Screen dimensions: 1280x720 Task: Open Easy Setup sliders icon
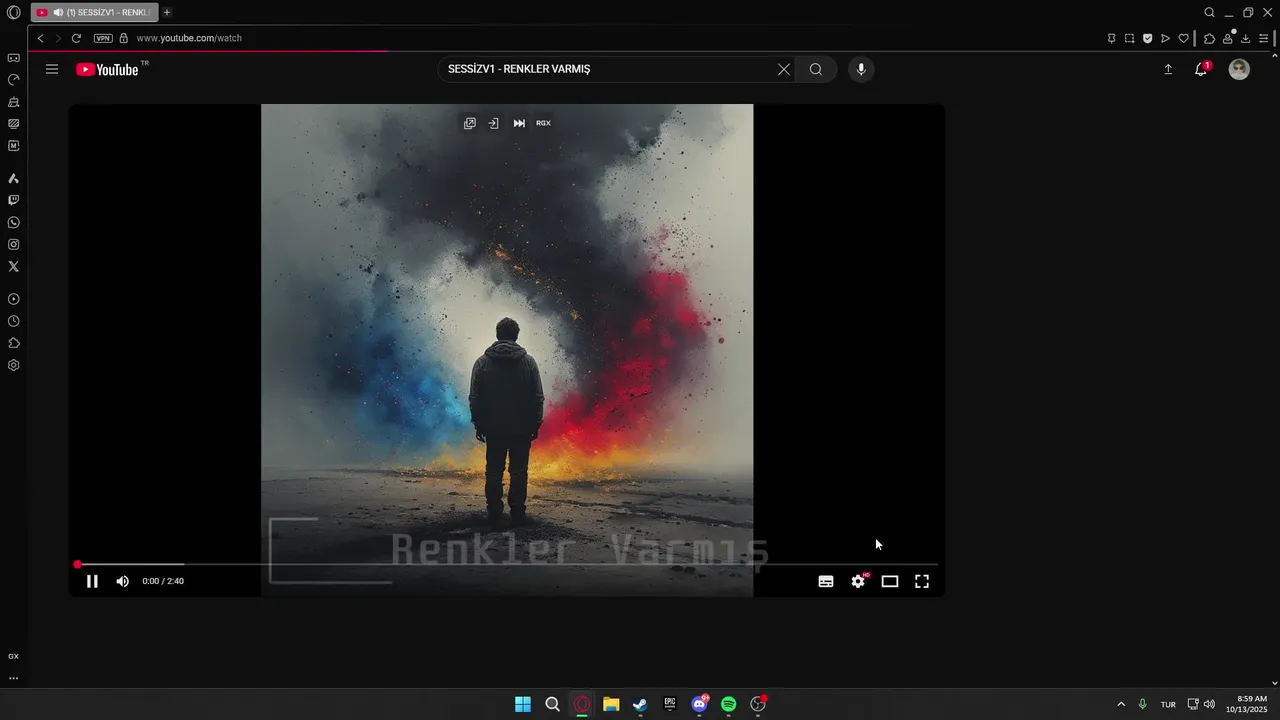(x=1263, y=38)
